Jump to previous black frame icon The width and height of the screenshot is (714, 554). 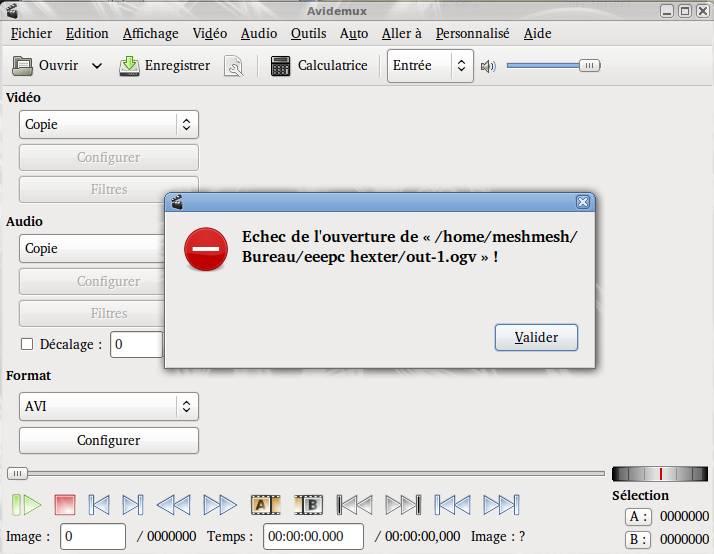(355, 505)
